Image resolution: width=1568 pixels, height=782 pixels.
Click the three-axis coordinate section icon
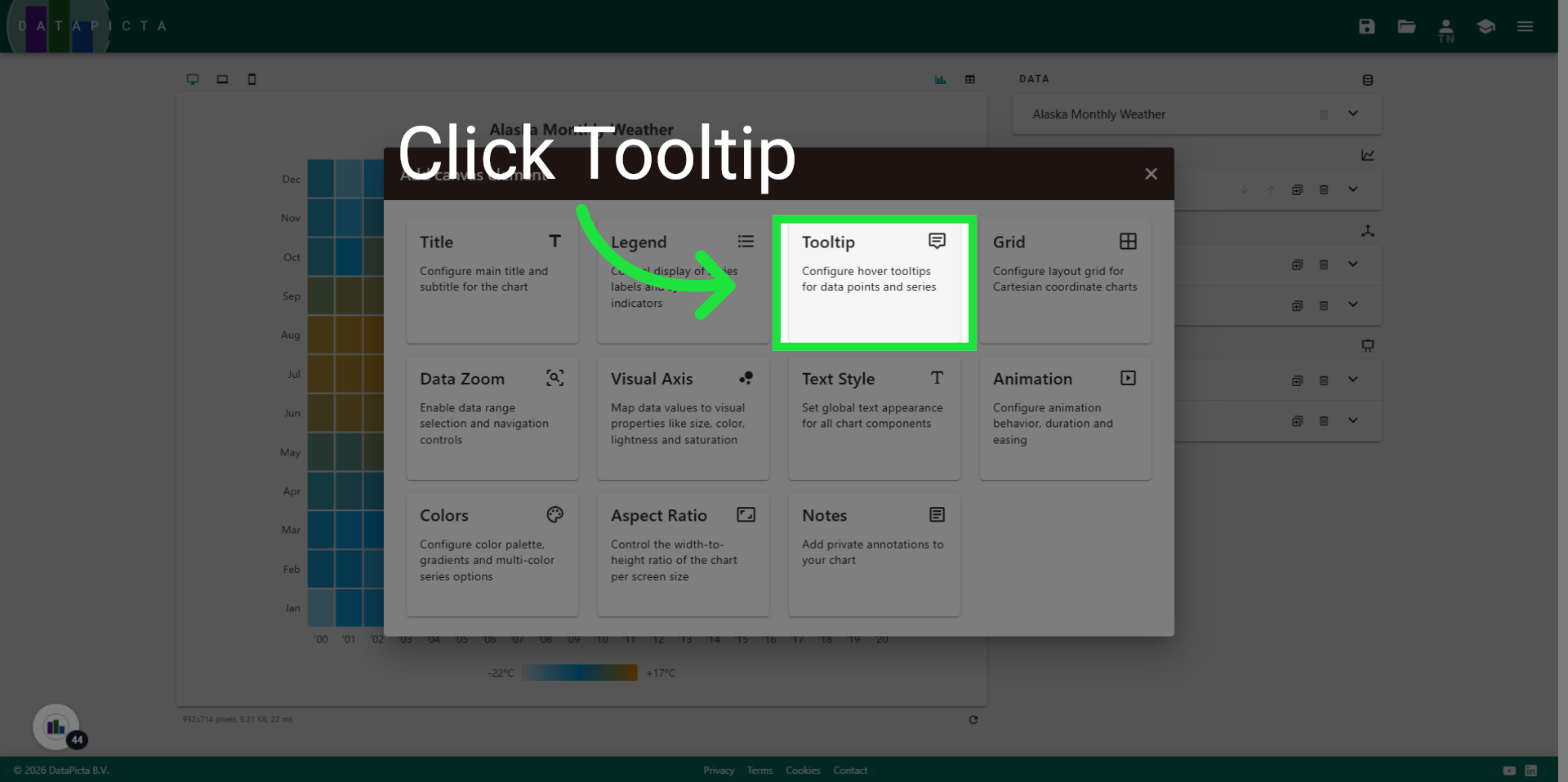coord(1368,231)
